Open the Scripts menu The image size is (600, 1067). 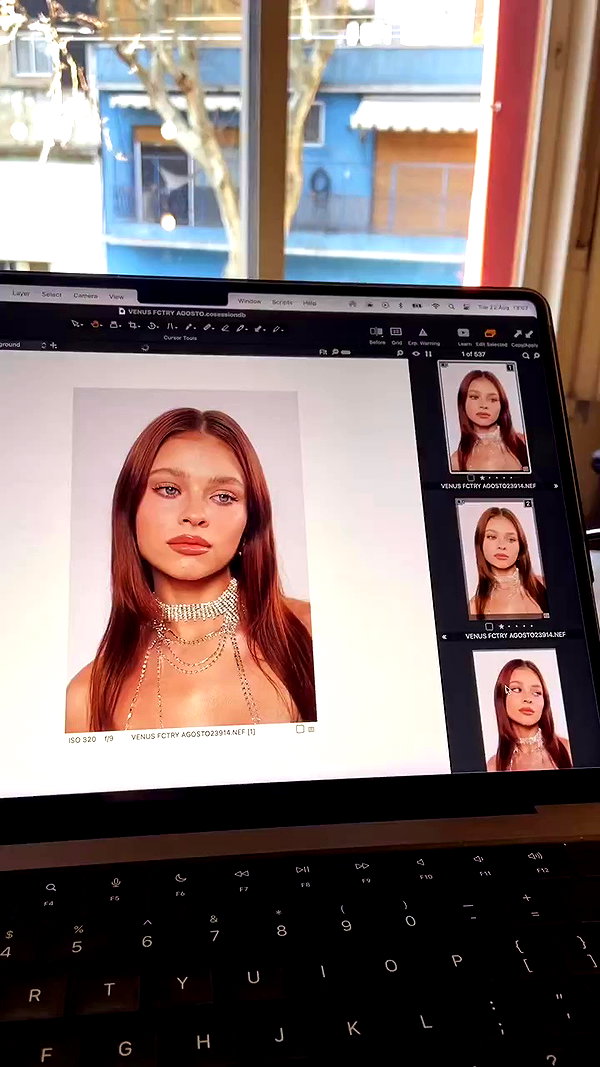click(x=282, y=301)
